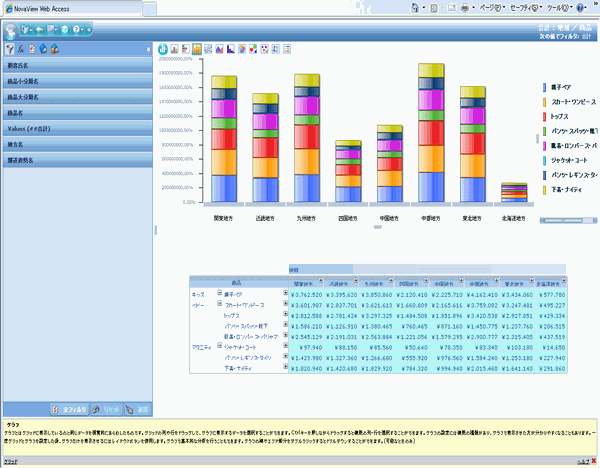Screen dimensions: 600x468
Task: Click the person icon in side panel
Action: 55,49
